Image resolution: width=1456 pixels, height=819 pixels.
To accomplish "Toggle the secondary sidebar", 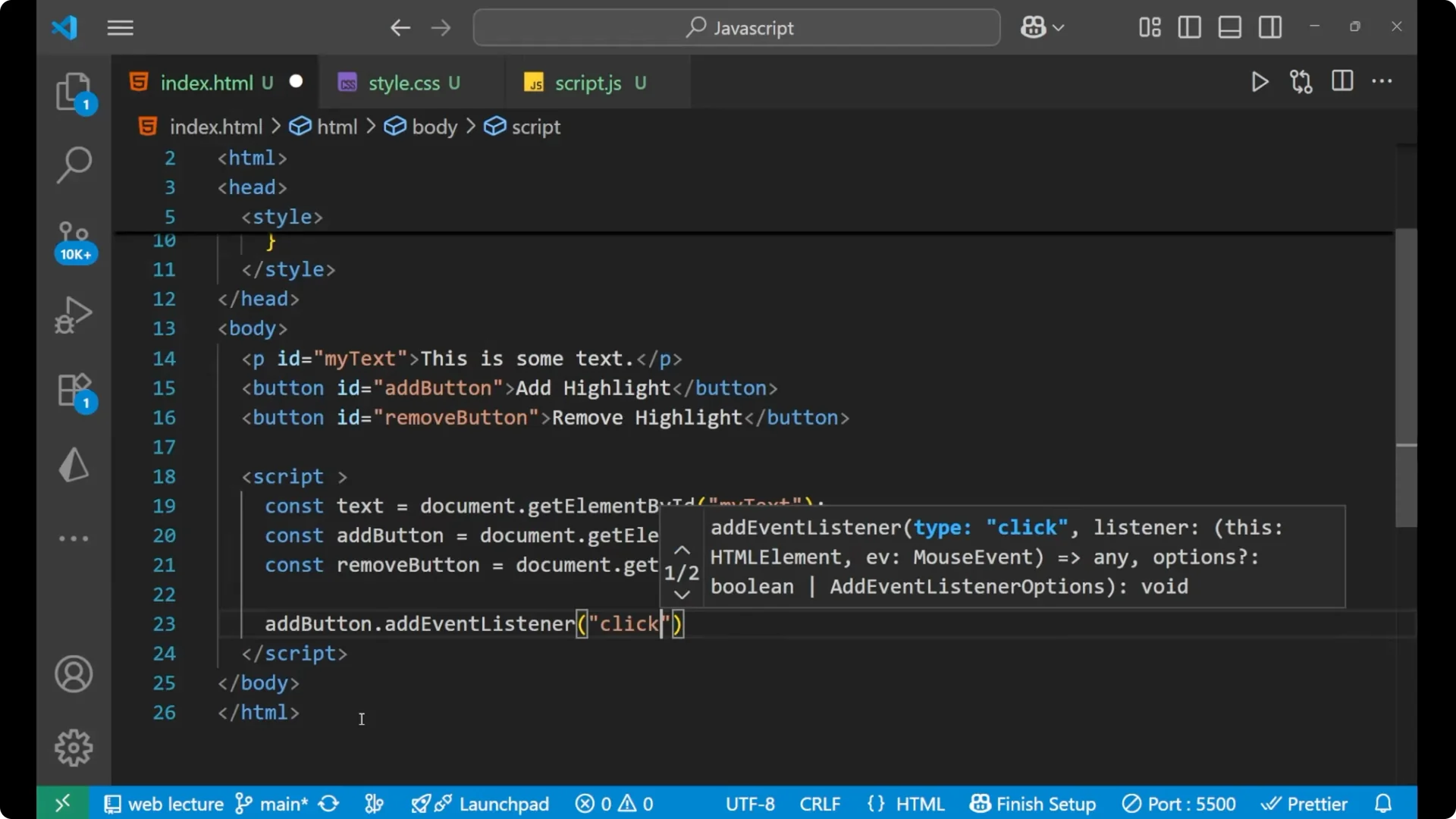I will 1269,27.
